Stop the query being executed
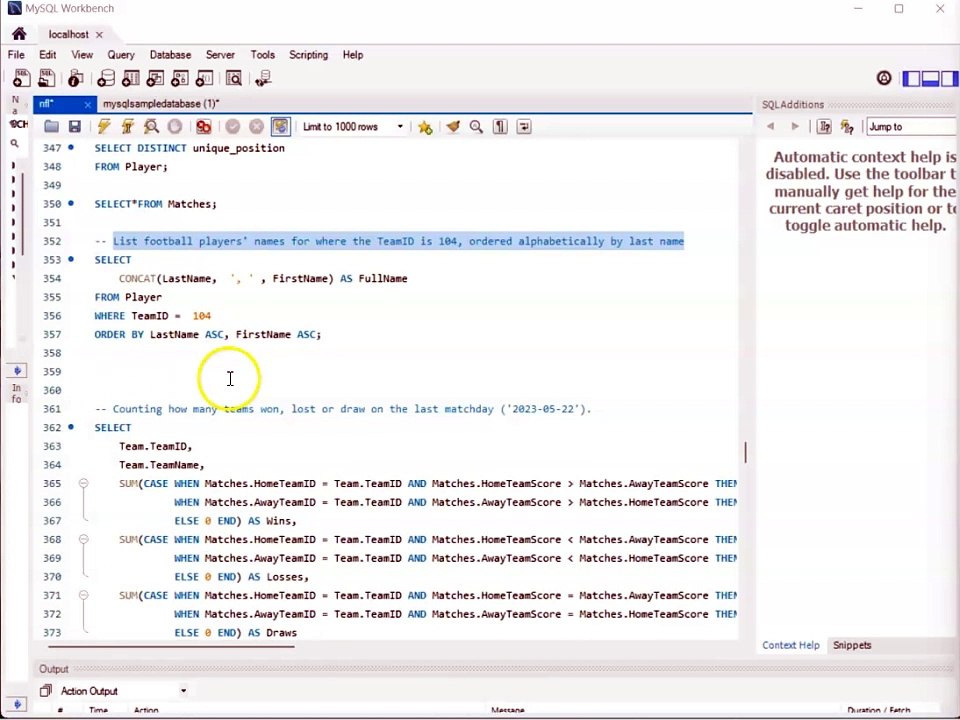 [174, 127]
